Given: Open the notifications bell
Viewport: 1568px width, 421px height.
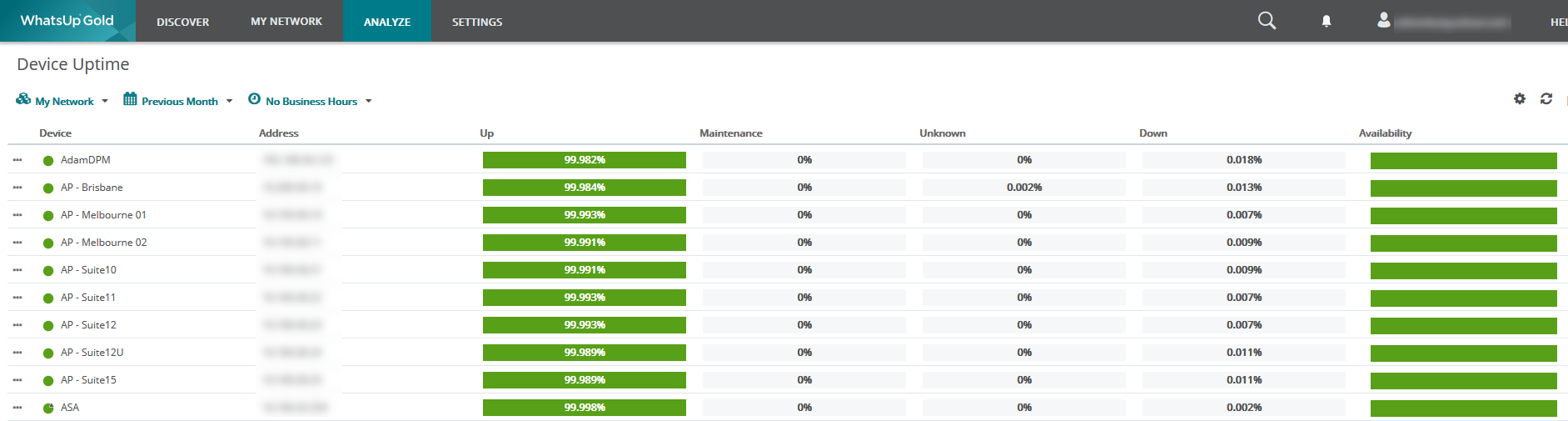Looking at the screenshot, I should click(x=1327, y=22).
